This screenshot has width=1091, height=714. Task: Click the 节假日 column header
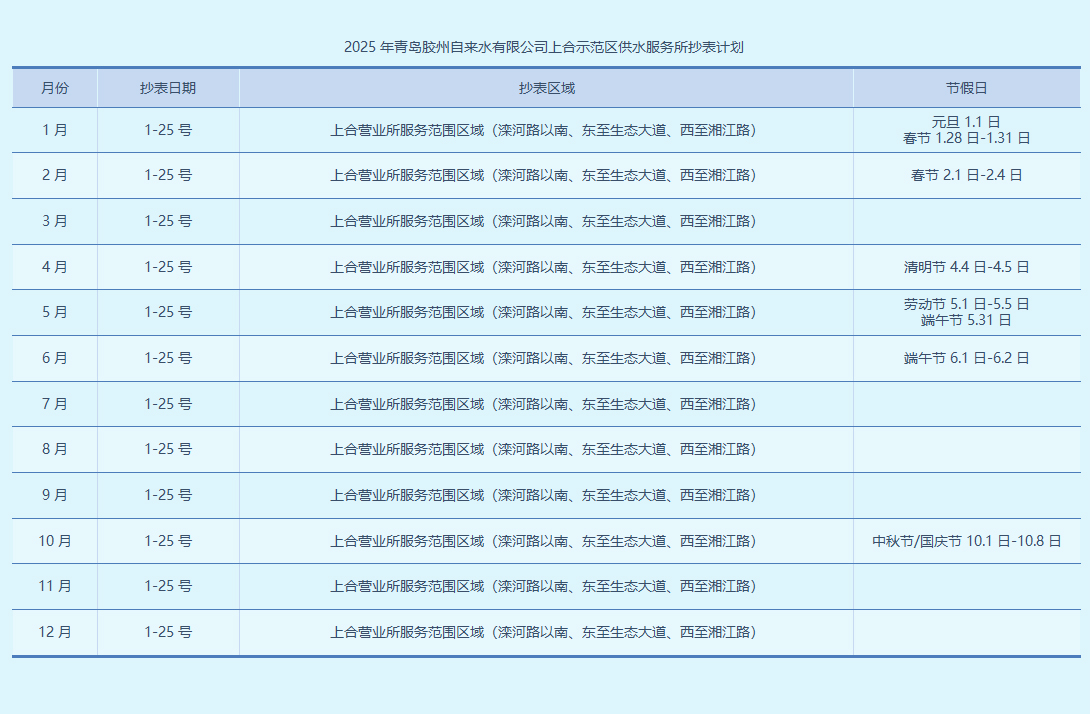point(966,88)
